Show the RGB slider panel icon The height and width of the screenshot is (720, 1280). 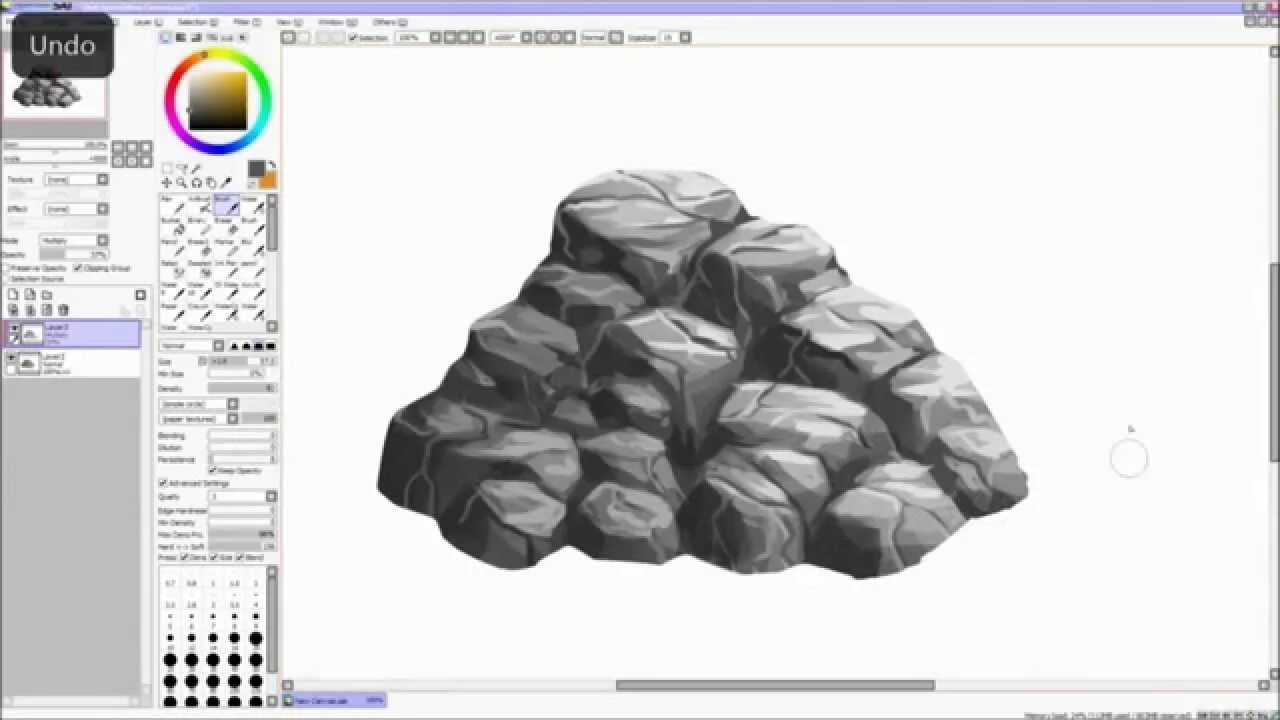pos(181,37)
